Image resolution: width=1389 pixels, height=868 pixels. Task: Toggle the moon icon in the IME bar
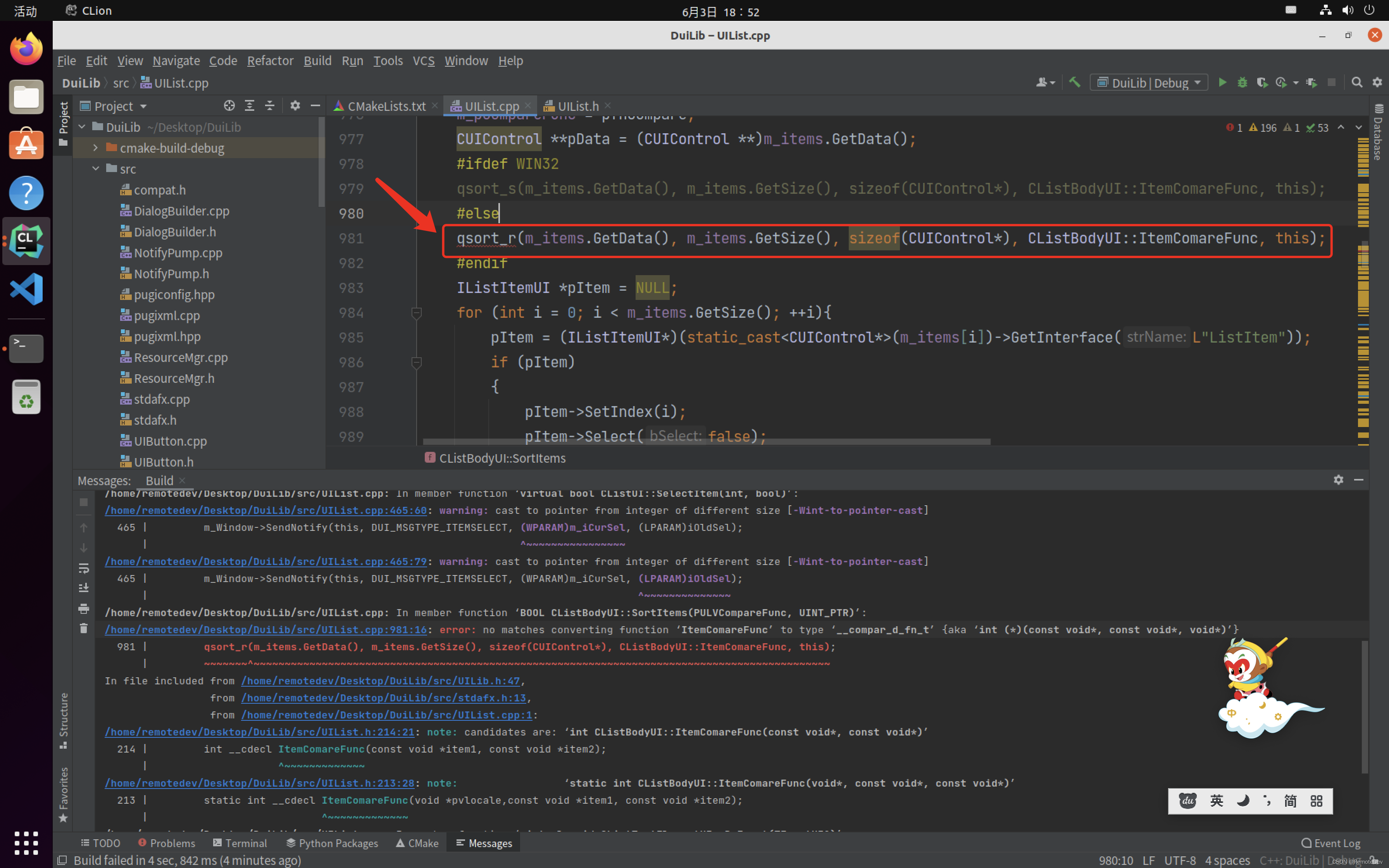1243,801
